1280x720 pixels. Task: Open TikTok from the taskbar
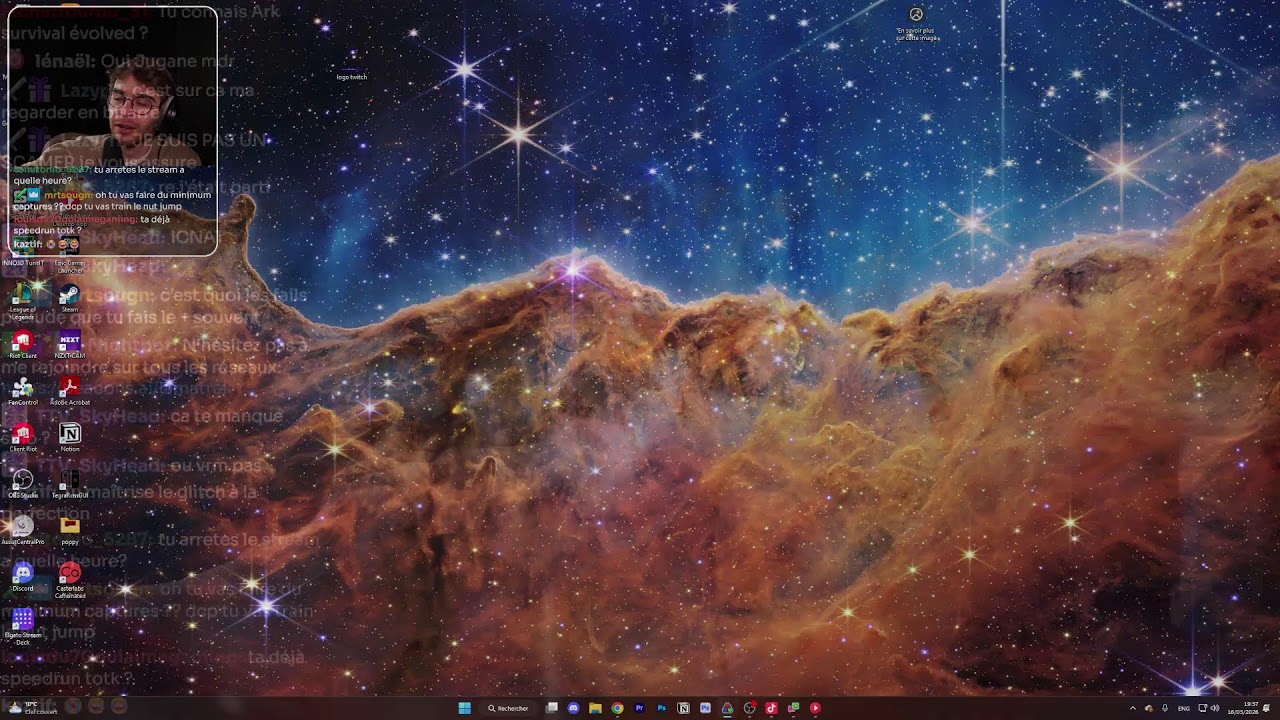point(771,708)
